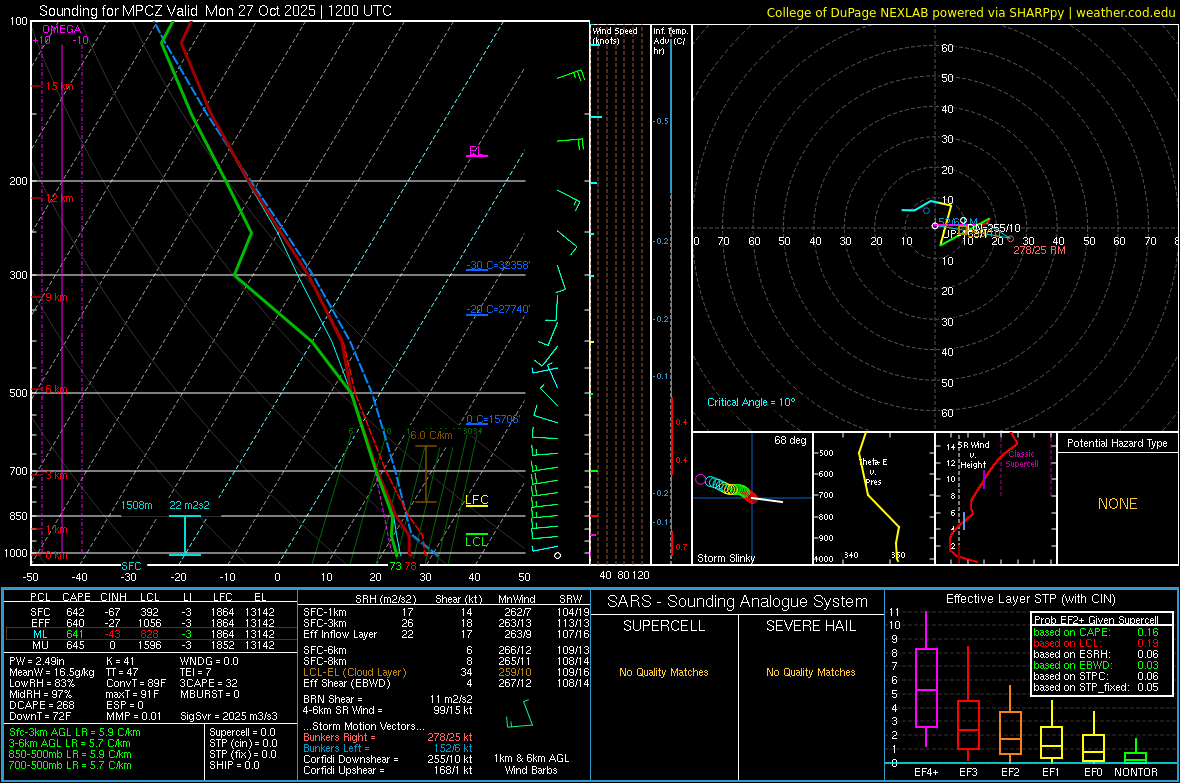Image resolution: width=1180 pixels, height=783 pixels.
Task: Click the '68 deg' slinky tilt value
Action: point(790,440)
